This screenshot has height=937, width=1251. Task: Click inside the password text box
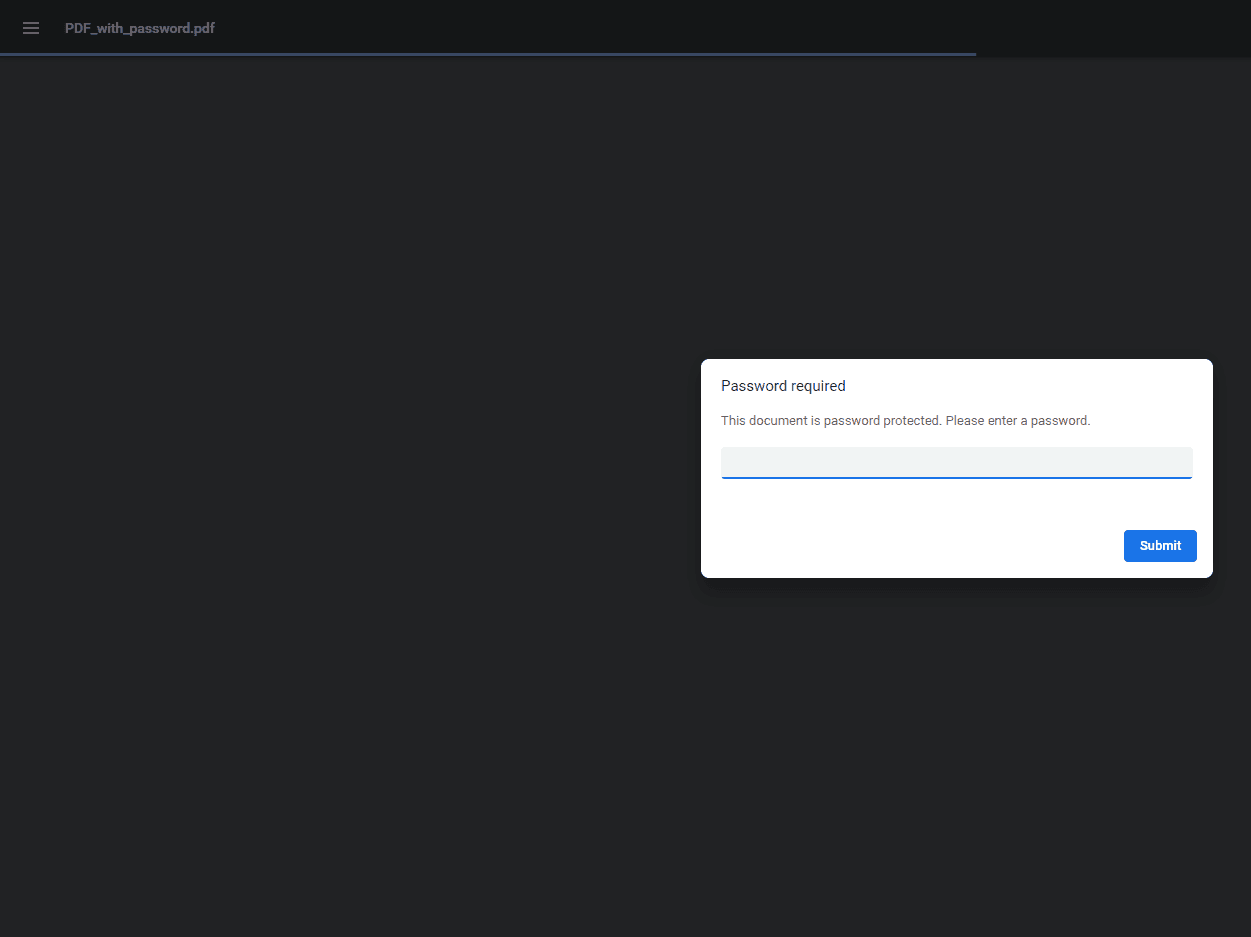[956, 462]
